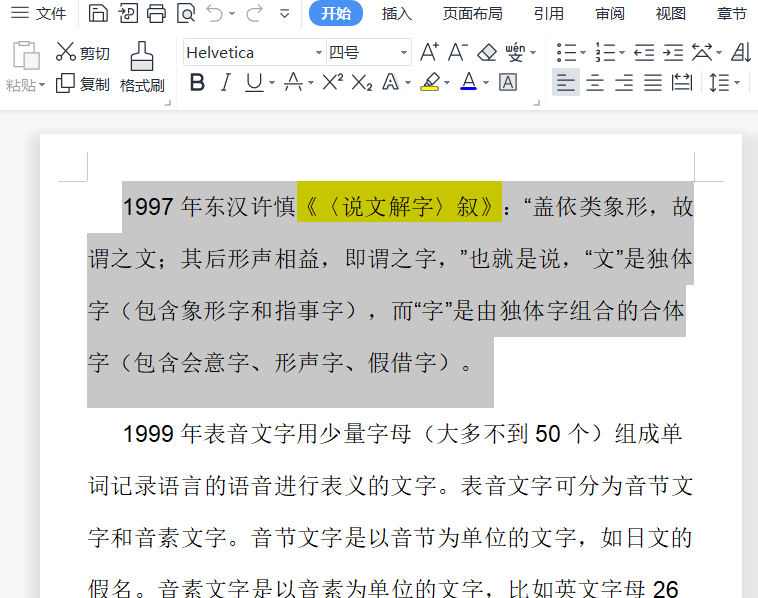
Task: Toggle Bold formatting
Action: tap(197, 83)
